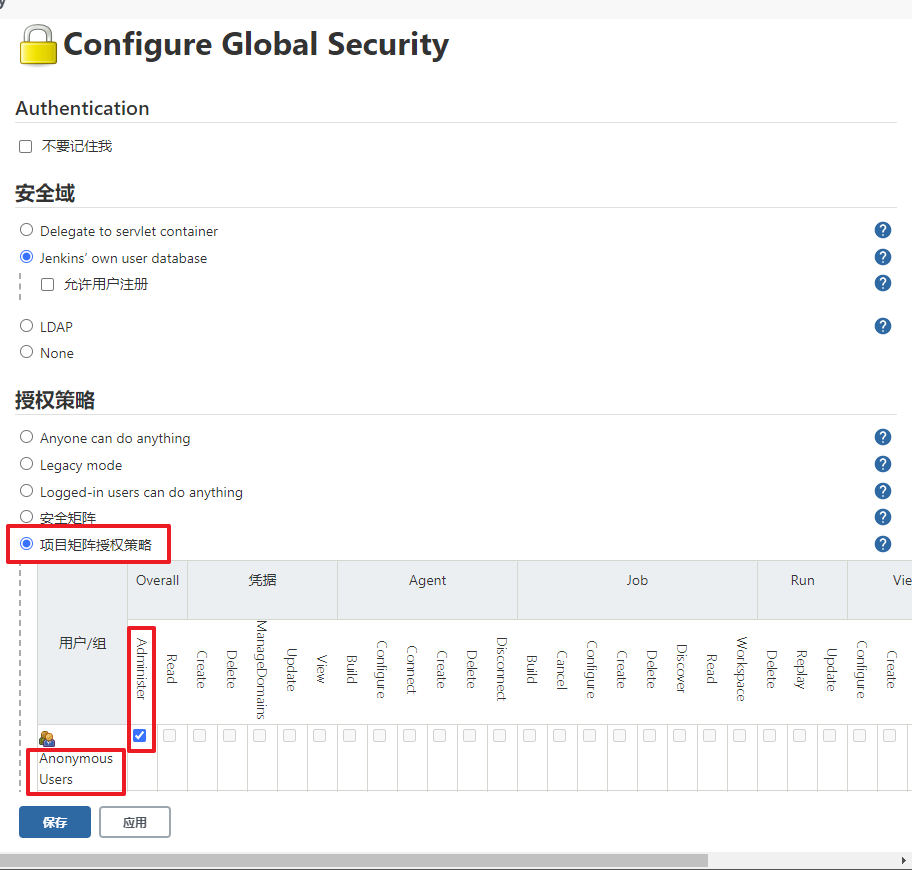Check Job Workspace for Anonymous Users
The image size is (912, 870).
pyautogui.click(x=739, y=736)
